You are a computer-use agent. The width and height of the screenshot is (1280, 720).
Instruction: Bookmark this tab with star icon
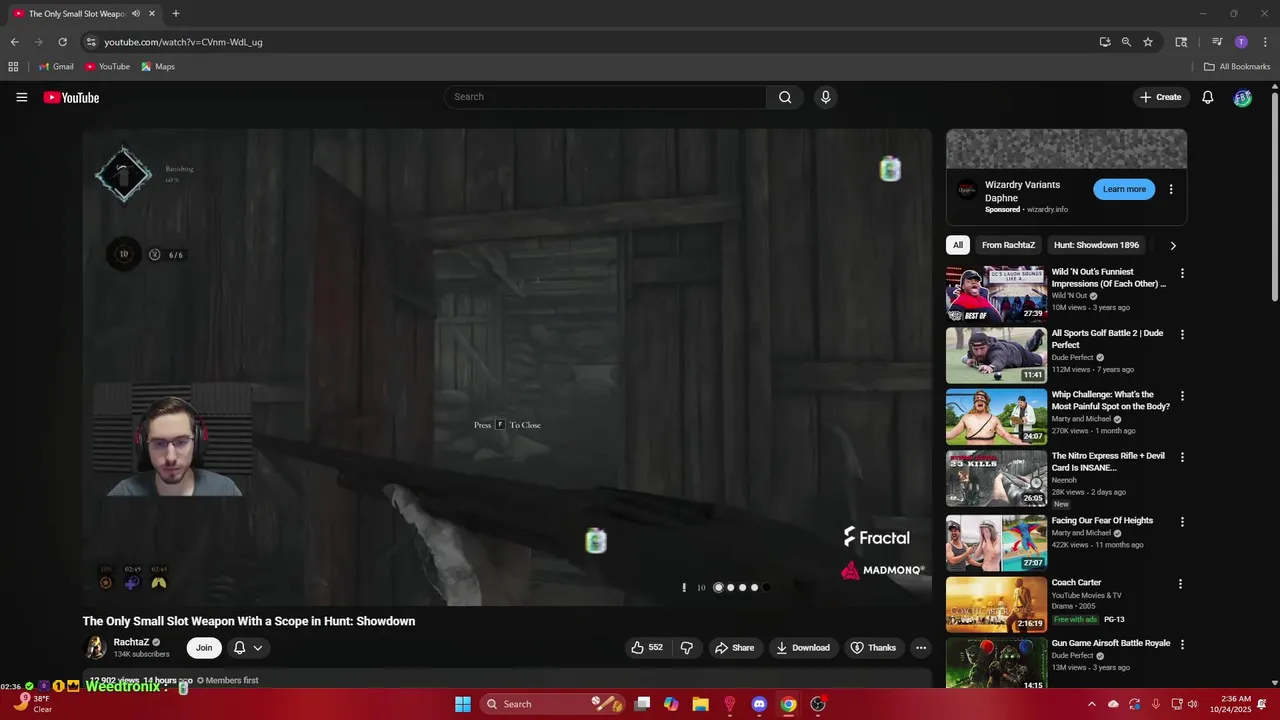click(1148, 42)
